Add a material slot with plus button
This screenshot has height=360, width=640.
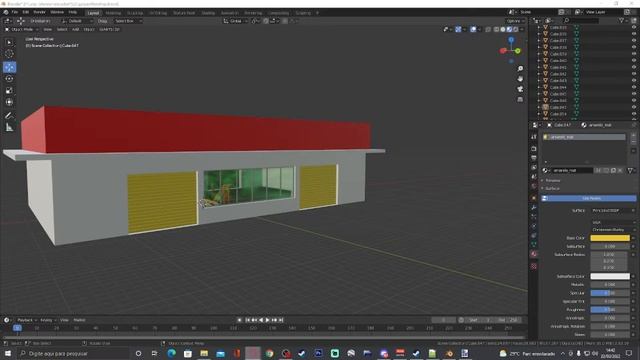tap(633, 135)
